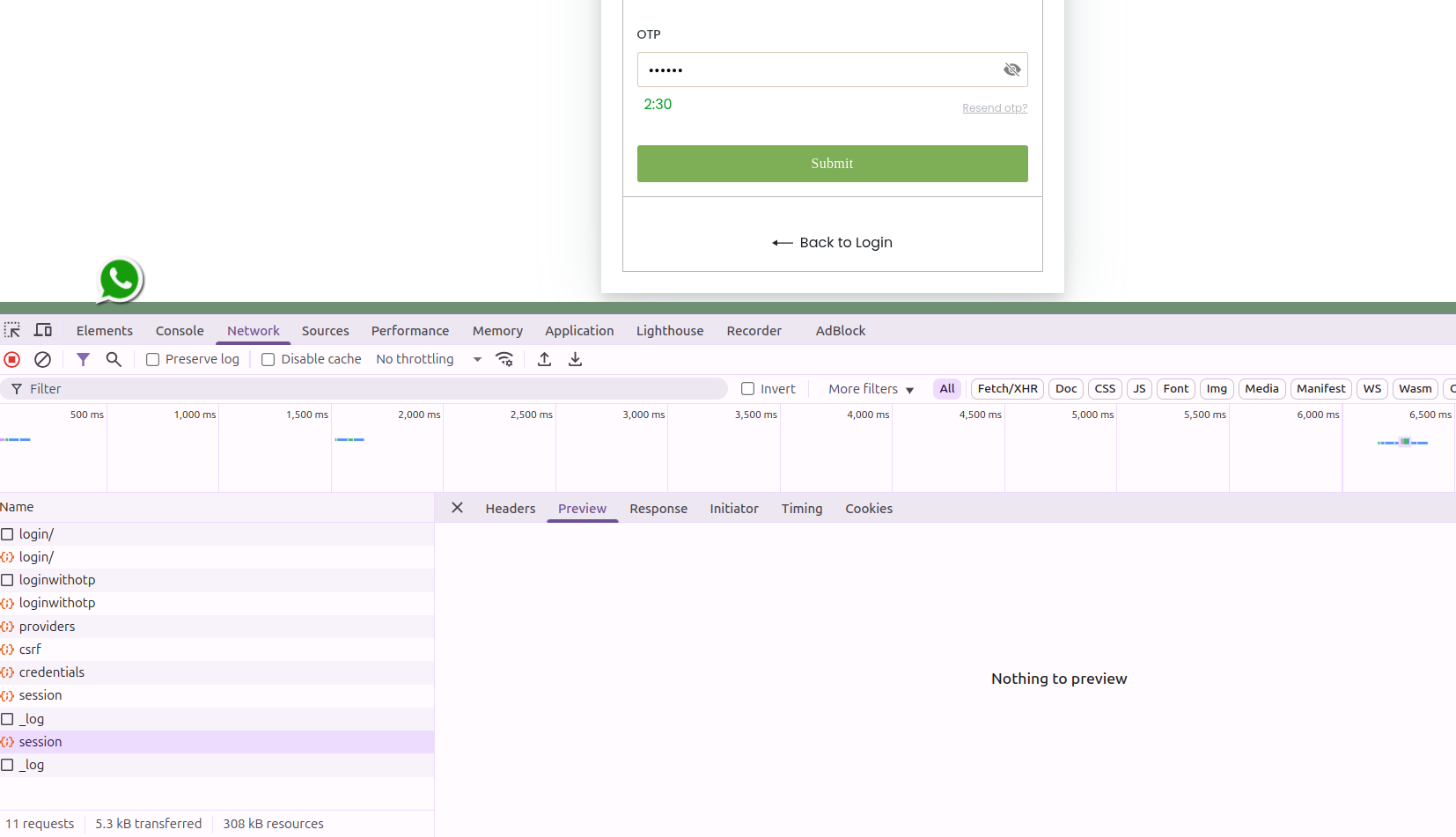Open the Lighthouse tab
The width and height of the screenshot is (1456, 837).
670,331
